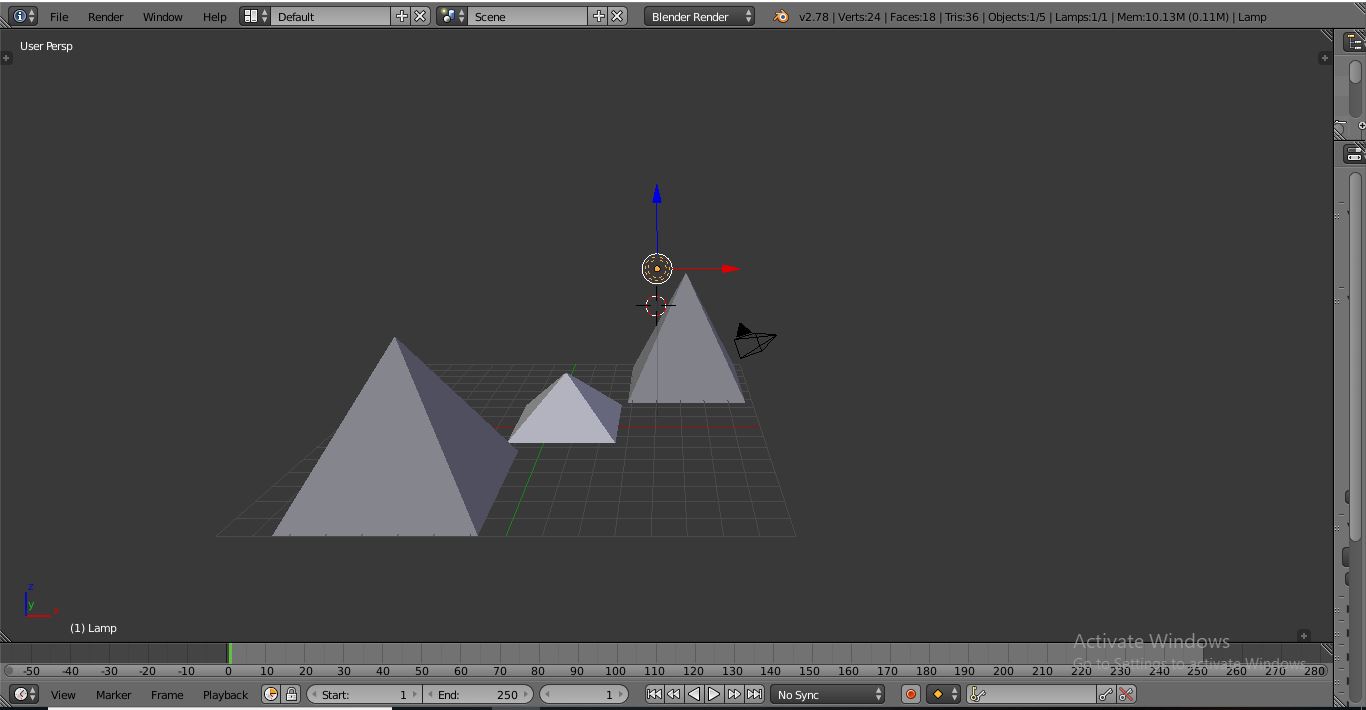Delete the Default screen layout
Image resolution: width=1366 pixels, height=710 pixels.
click(x=421, y=16)
